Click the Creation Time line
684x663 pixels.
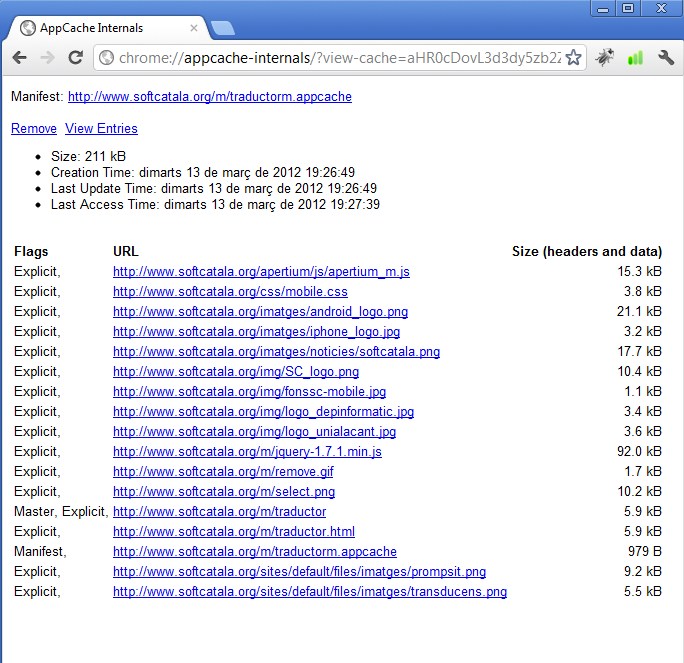coord(203,173)
